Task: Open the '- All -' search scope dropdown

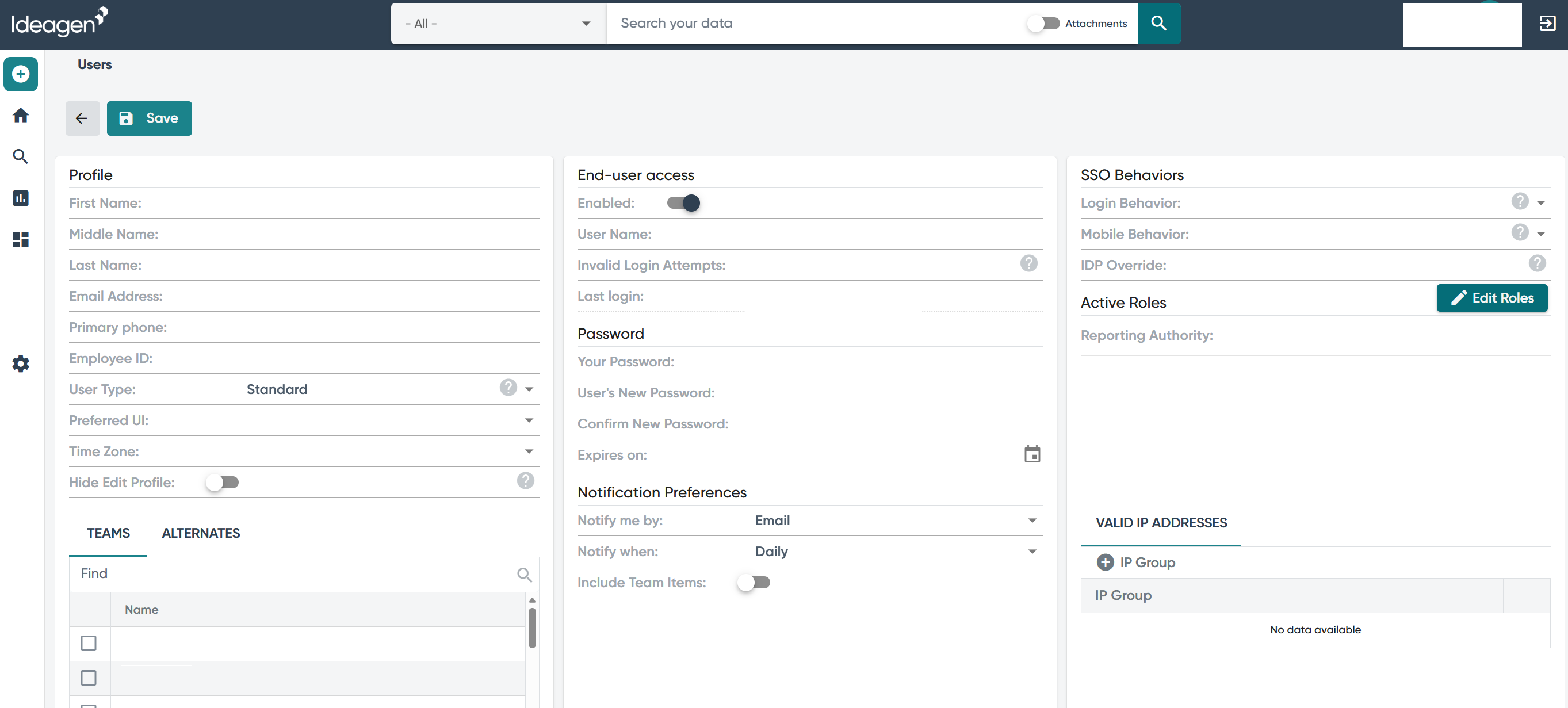Action: (x=498, y=23)
